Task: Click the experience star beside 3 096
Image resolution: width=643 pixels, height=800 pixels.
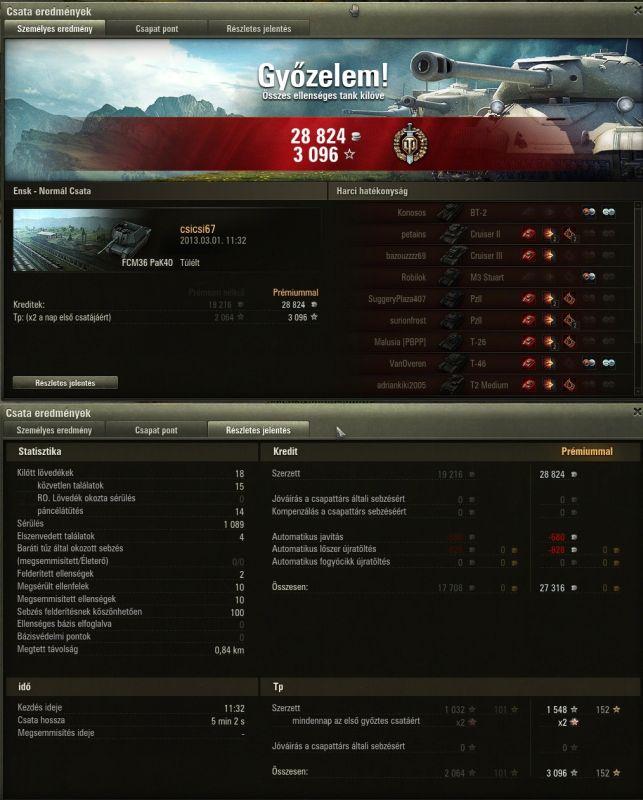Action: pyautogui.click(x=350, y=154)
